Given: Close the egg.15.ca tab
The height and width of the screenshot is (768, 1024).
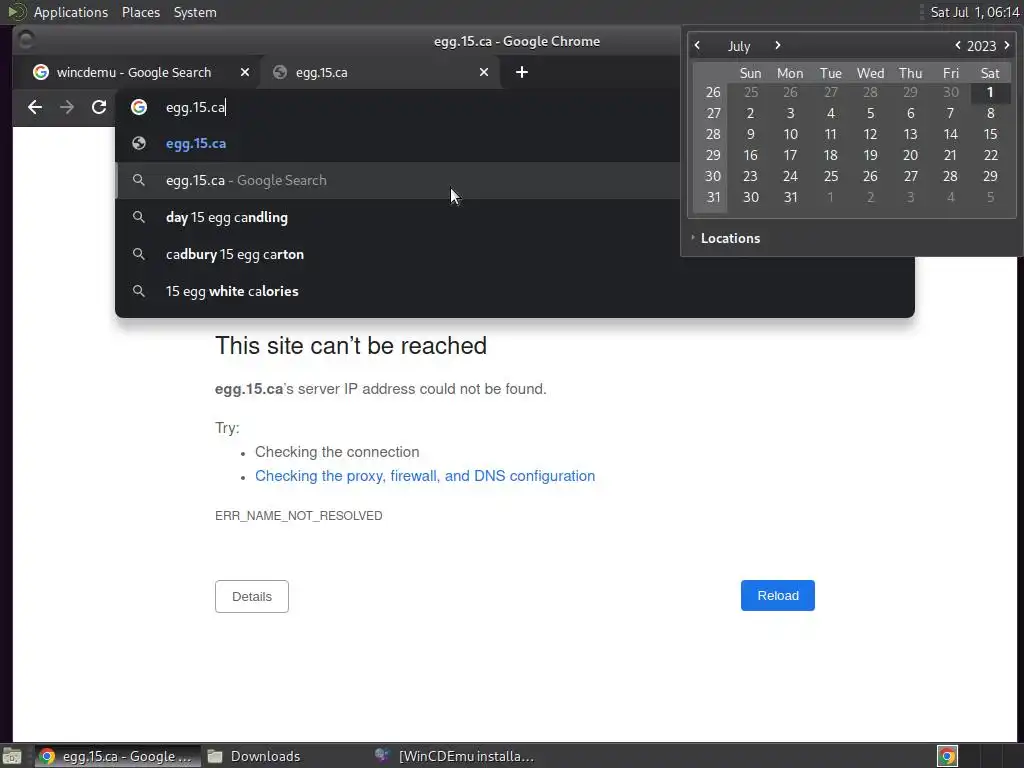Looking at the screenshot, I should [x=483, y=72].
